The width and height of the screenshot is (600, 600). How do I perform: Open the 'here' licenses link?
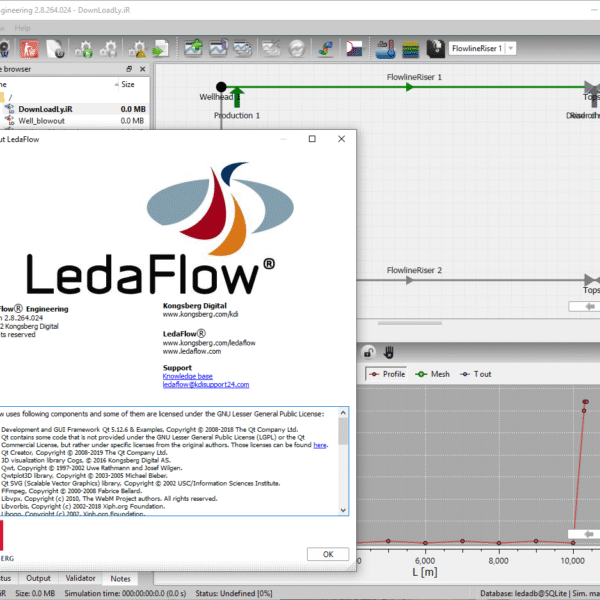pos(320,445)
